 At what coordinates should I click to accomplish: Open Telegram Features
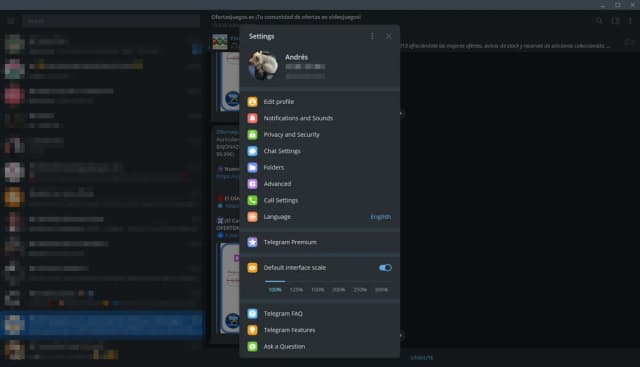pyautogui.click(x=320, y=330)
